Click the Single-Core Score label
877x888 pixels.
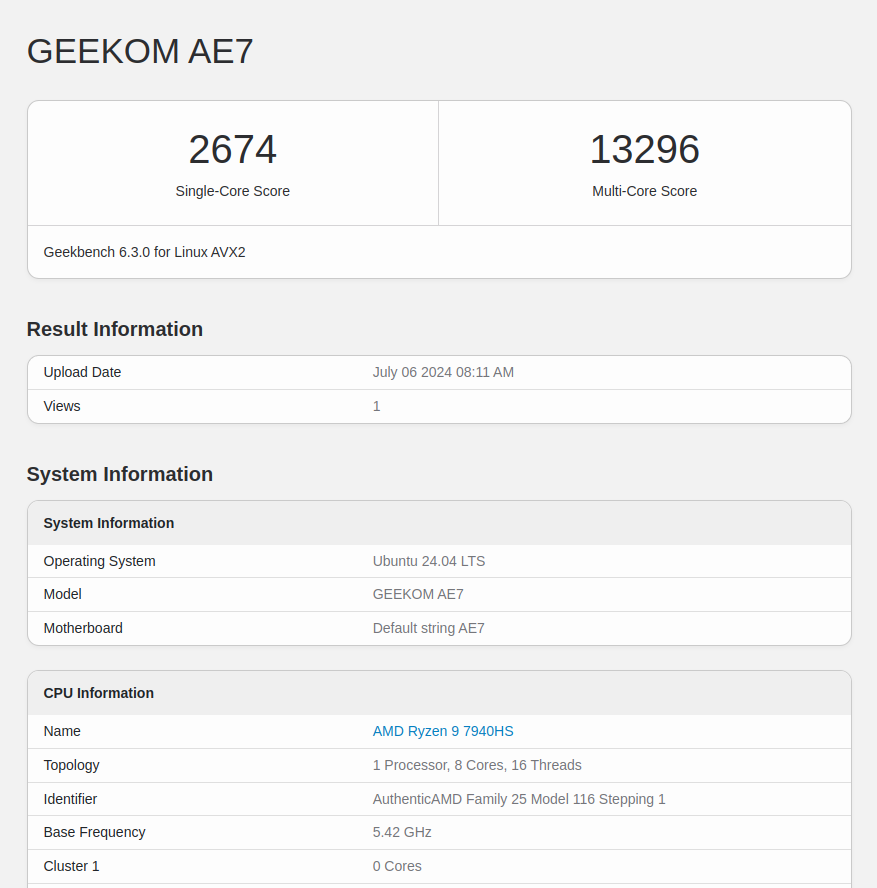click(233, 191)
